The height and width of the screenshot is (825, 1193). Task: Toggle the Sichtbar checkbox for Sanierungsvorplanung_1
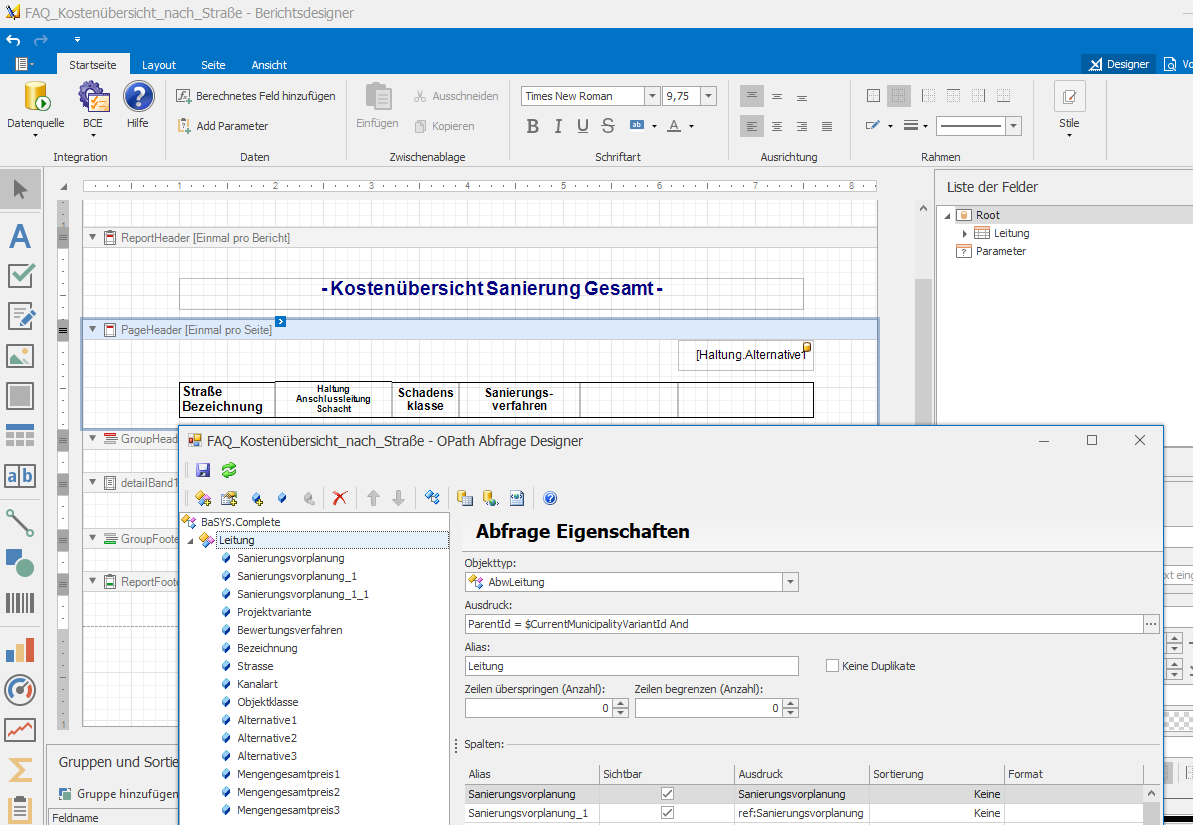667,813
